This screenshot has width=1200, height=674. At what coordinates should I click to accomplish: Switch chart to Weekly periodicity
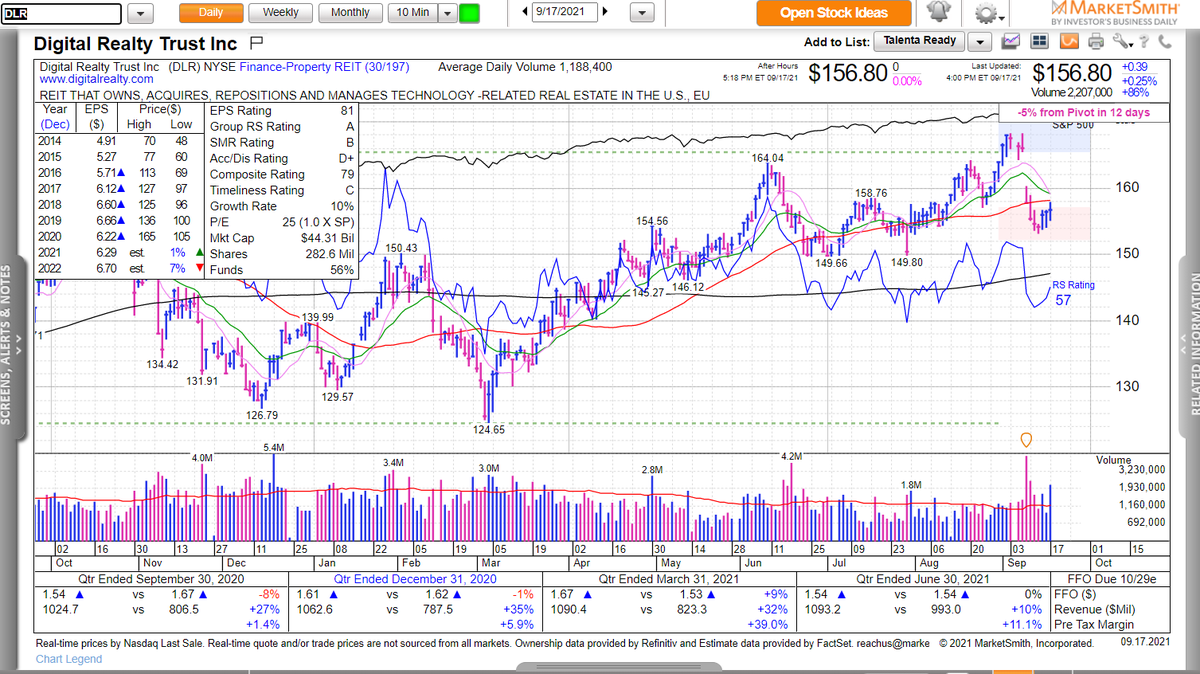click(280, 12)
